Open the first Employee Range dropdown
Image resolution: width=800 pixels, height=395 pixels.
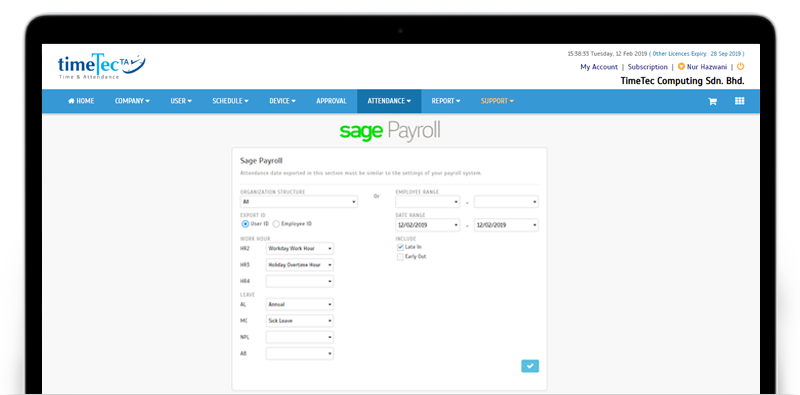(428, 202)
